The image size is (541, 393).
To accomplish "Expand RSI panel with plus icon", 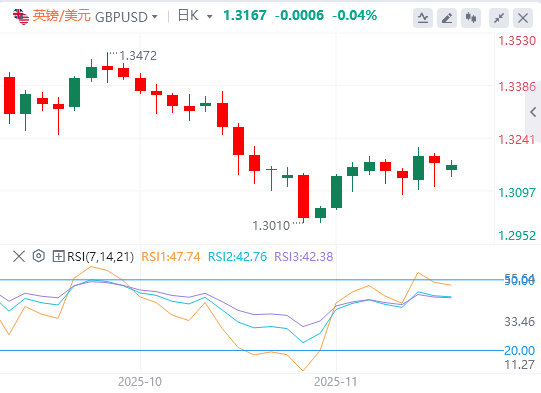I will click(x=58, y=256).
